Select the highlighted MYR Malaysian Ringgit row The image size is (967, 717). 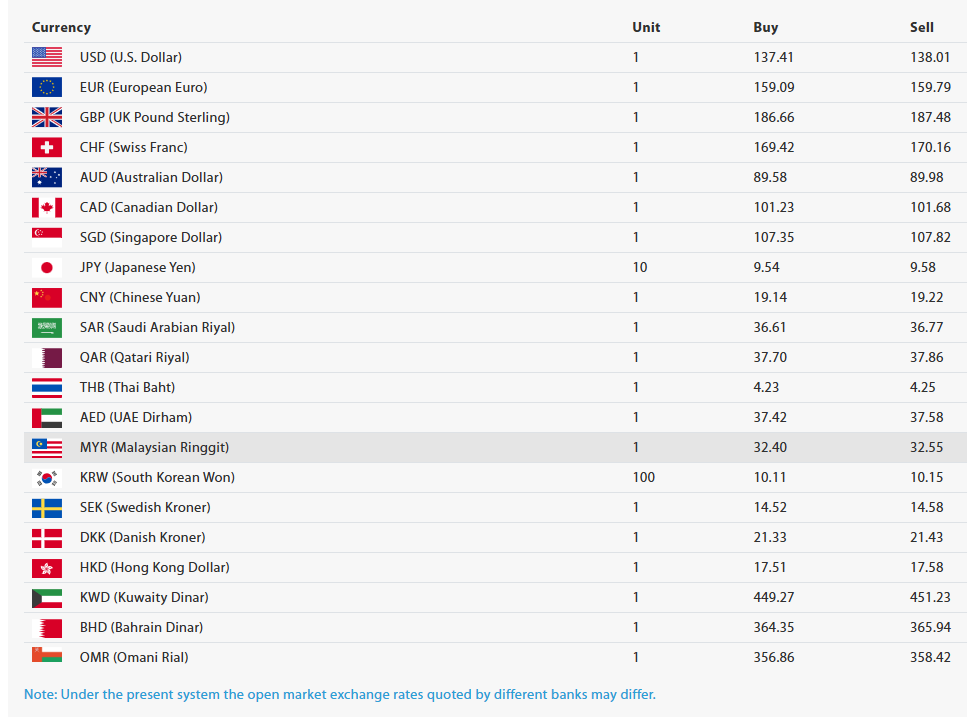click(495, 448)
